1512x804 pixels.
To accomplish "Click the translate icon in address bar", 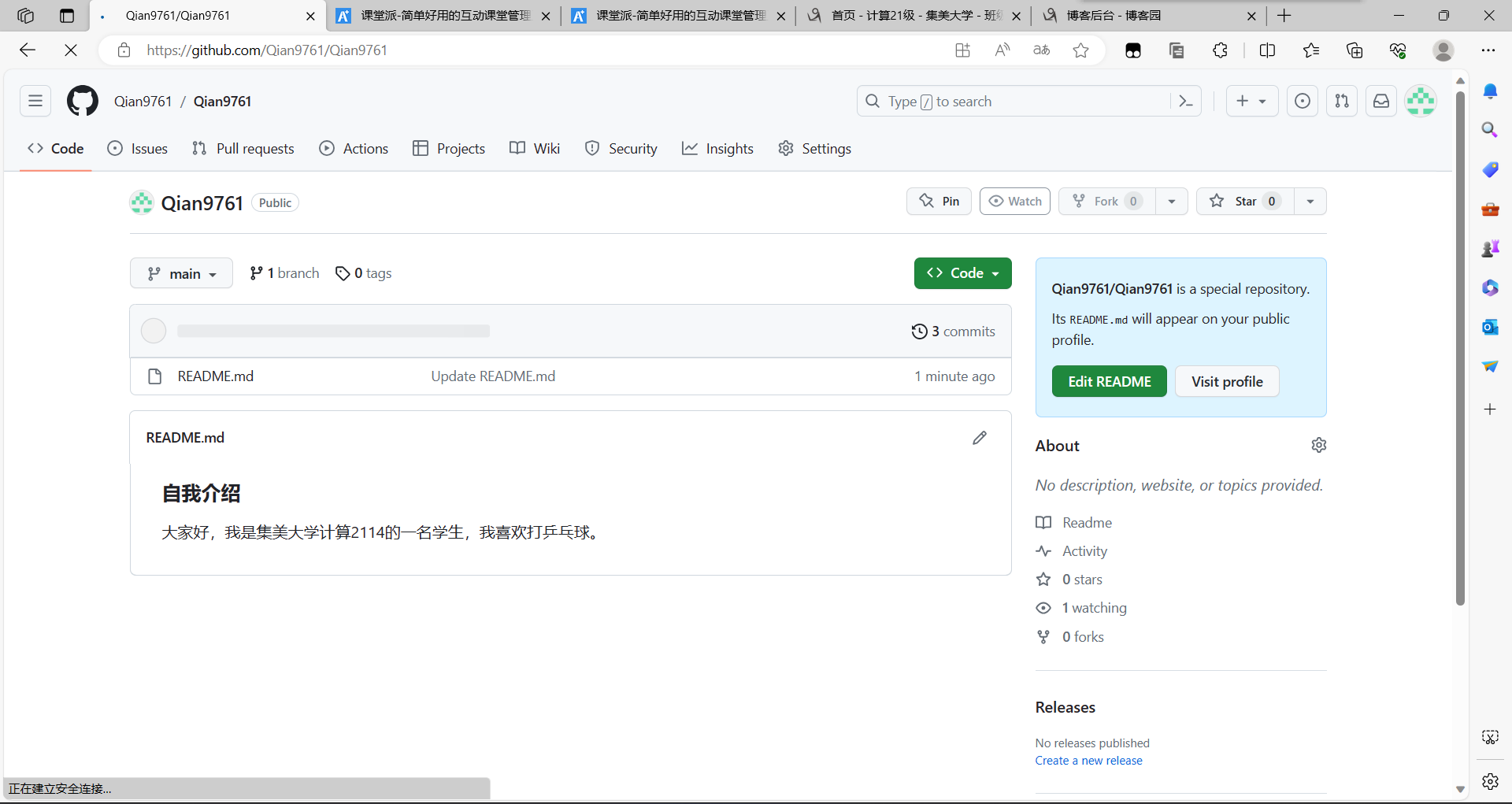I will (x=1041, y=50).
